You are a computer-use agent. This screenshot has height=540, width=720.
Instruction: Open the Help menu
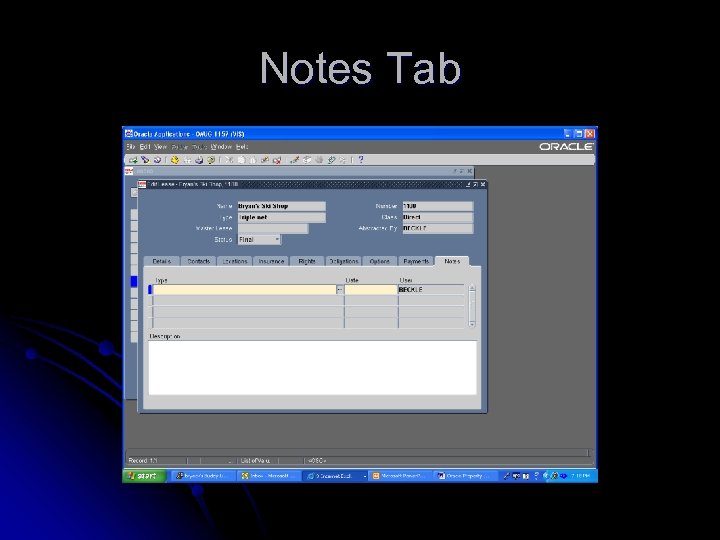242,147
